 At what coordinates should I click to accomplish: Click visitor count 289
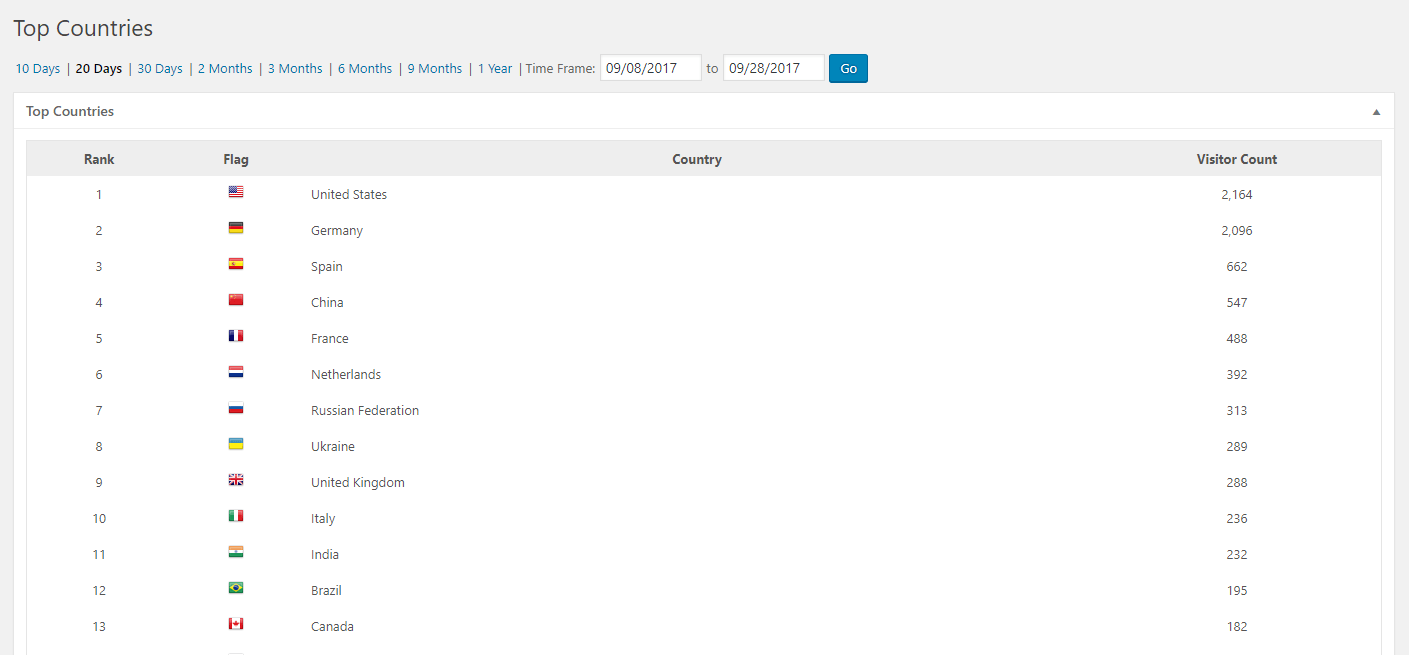pyautogui.click(x=1237, y=447)
